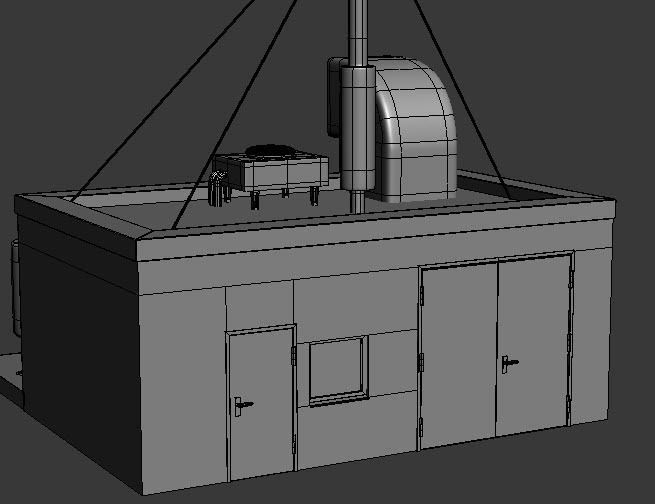
Task: Select the cylinder tank on the left wall
Action: pos(15,287)
